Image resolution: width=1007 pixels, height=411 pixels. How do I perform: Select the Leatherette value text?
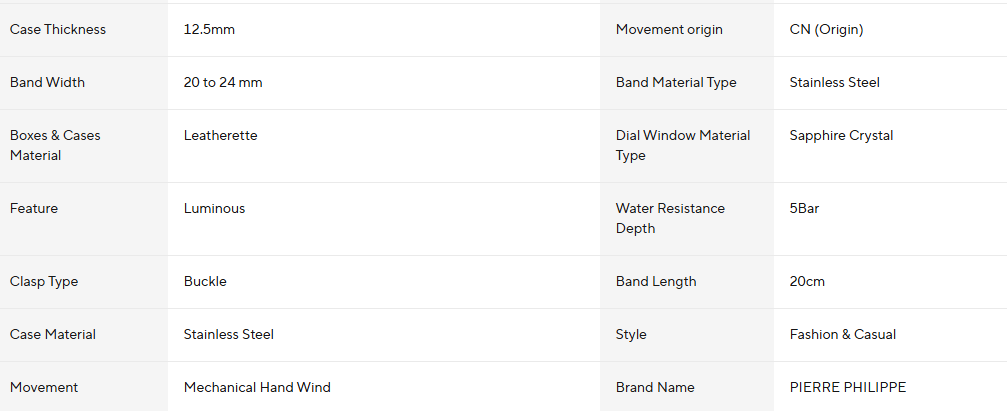pos(220,136)
